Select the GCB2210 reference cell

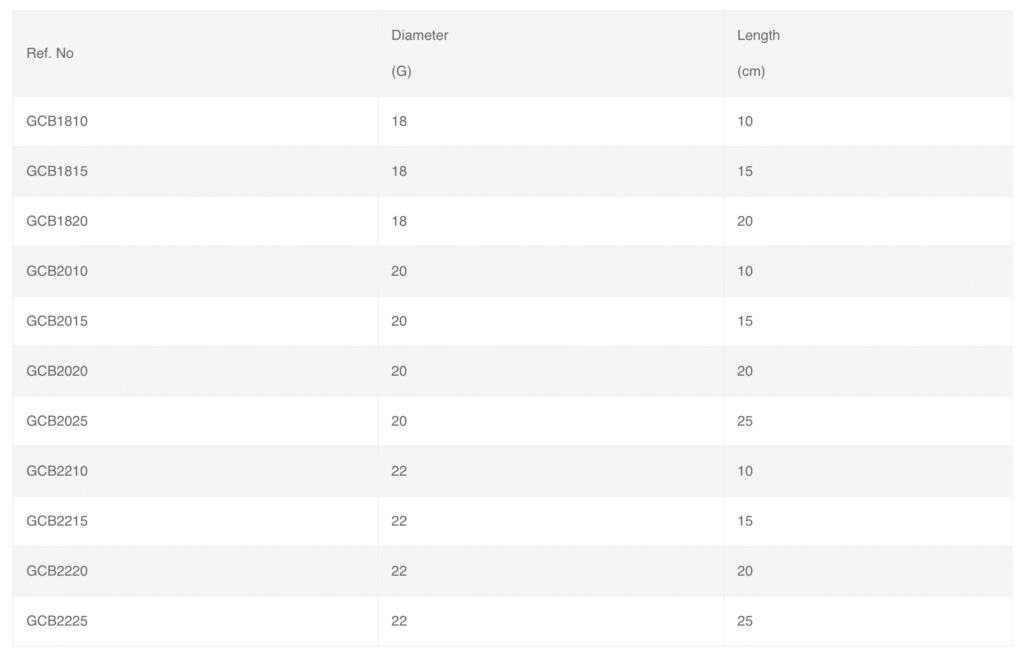tap(57, 471)
